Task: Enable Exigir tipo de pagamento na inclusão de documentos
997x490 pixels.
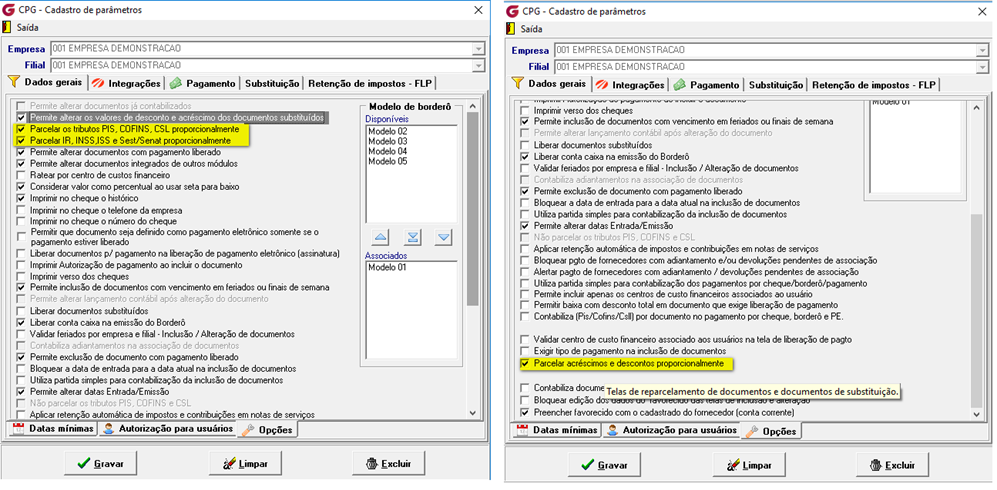Action: tap(525, 351)
